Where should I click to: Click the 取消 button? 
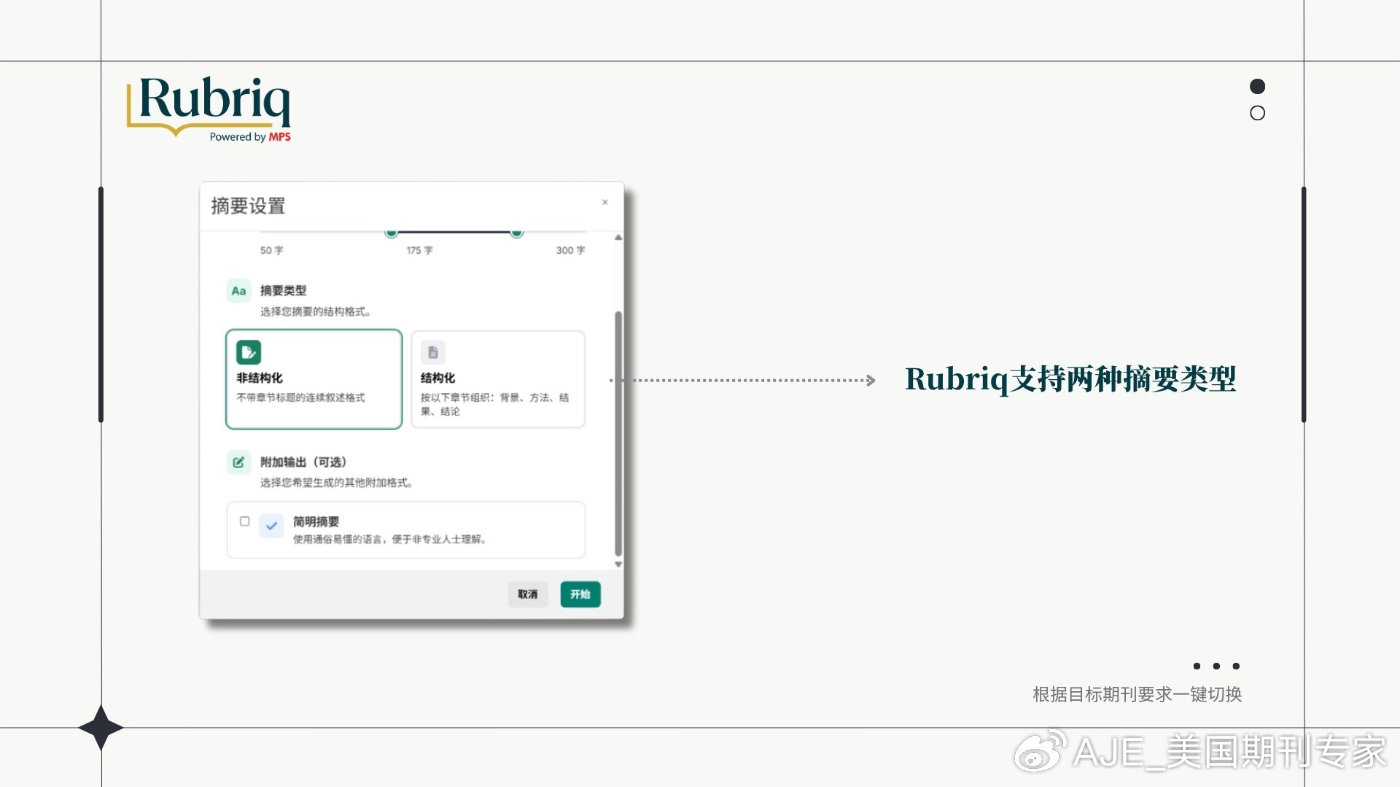[x=527, y=594]
